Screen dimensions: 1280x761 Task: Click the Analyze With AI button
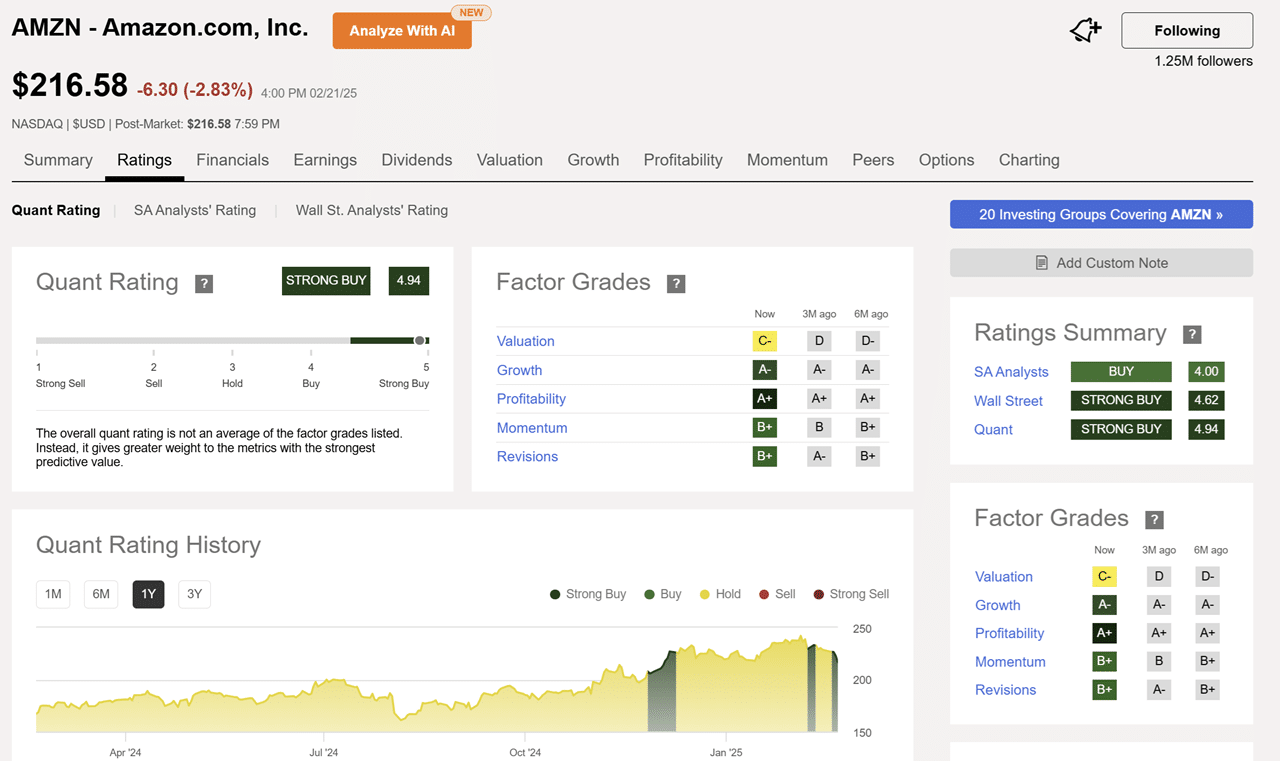[402, 31]
